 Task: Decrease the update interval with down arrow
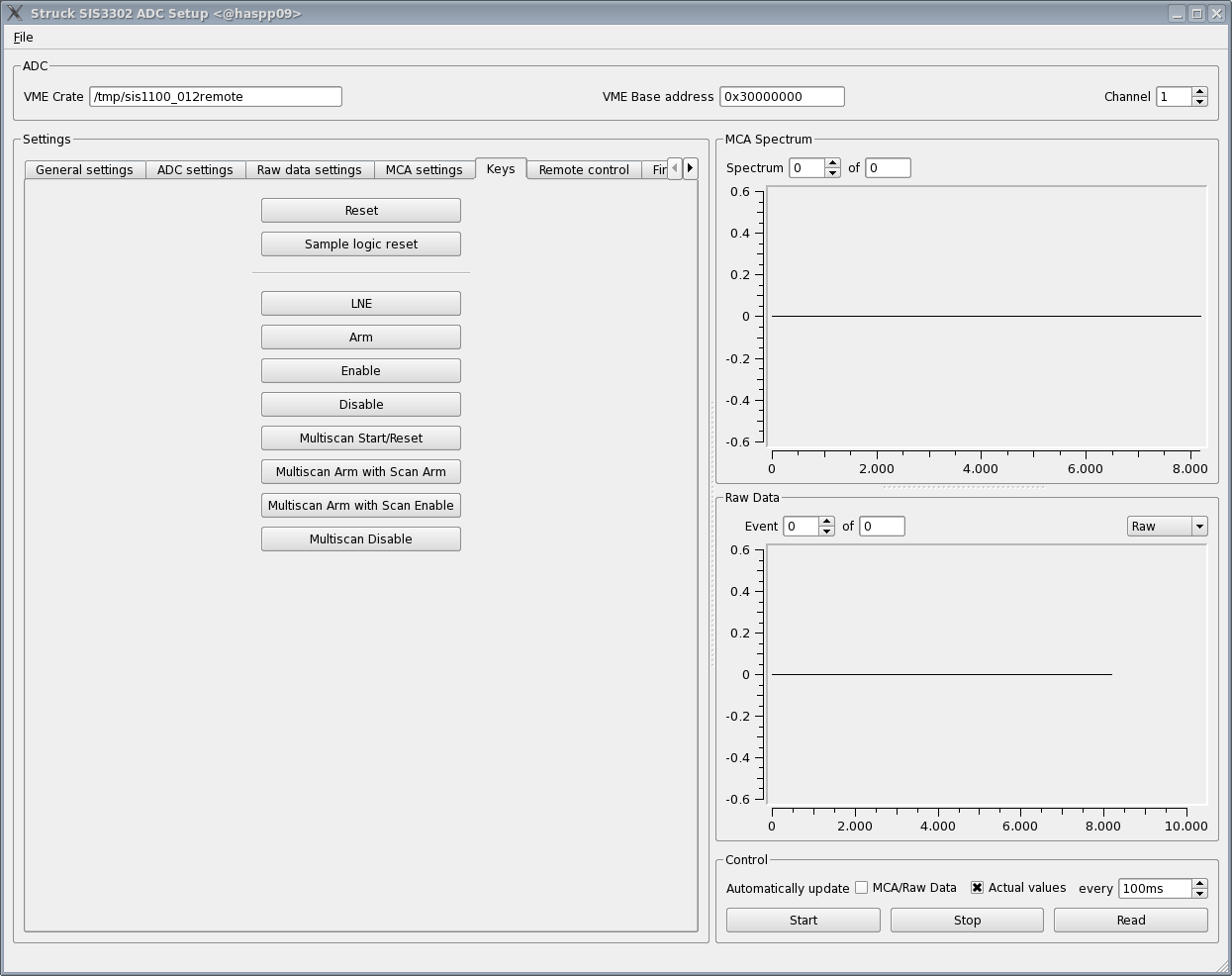tap(1200, 893)
